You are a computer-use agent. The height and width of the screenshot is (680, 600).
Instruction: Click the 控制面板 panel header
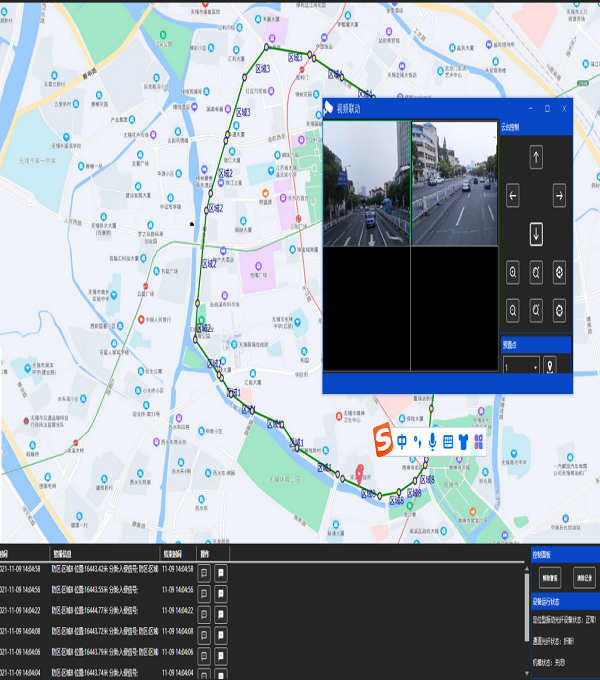tap(565, 555)
